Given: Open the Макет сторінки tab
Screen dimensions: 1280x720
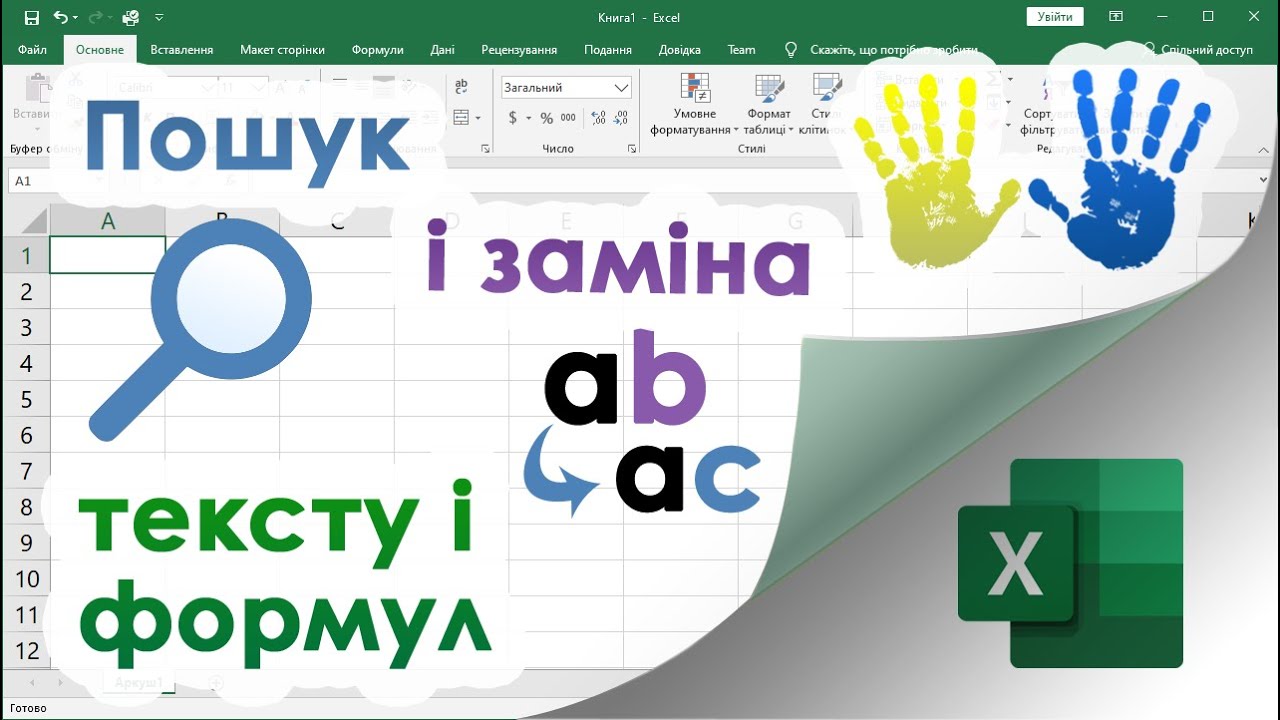Looking at the screenshot, I should click(x=282, y=50).
